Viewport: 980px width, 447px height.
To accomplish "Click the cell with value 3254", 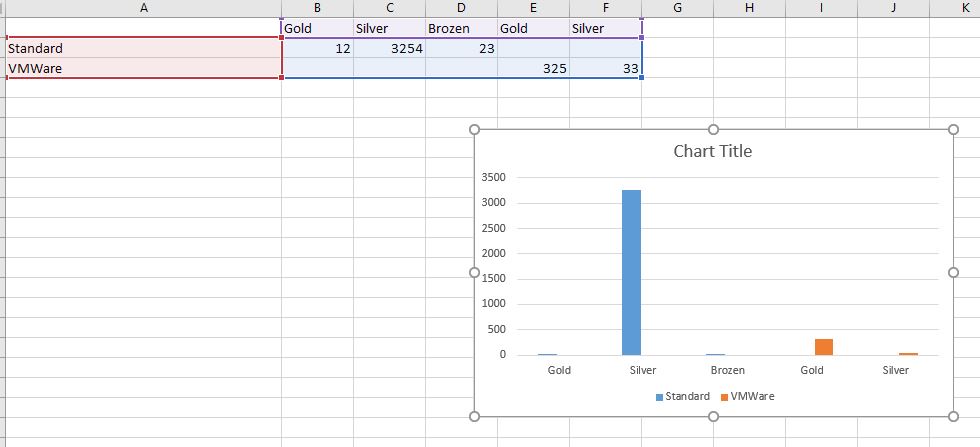I will (x=389, y=48).
